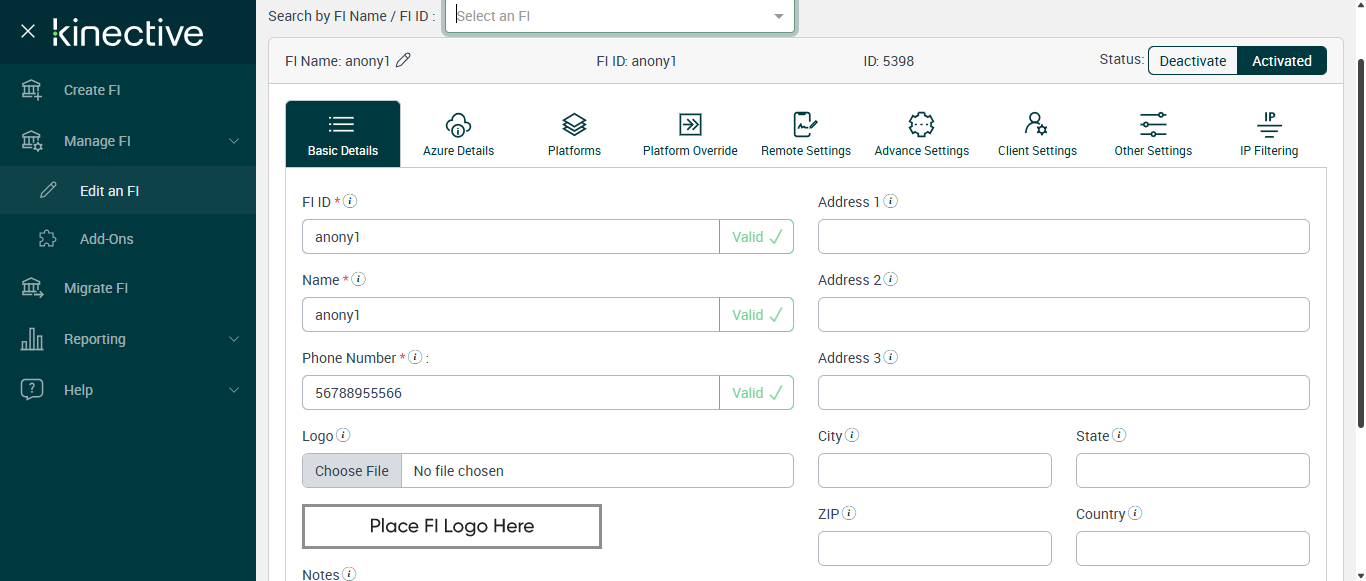The height and width of the screenshot is (581, 1366).
Task: Select Add-Ons in the sidebar
Action: tap(106, 239)
